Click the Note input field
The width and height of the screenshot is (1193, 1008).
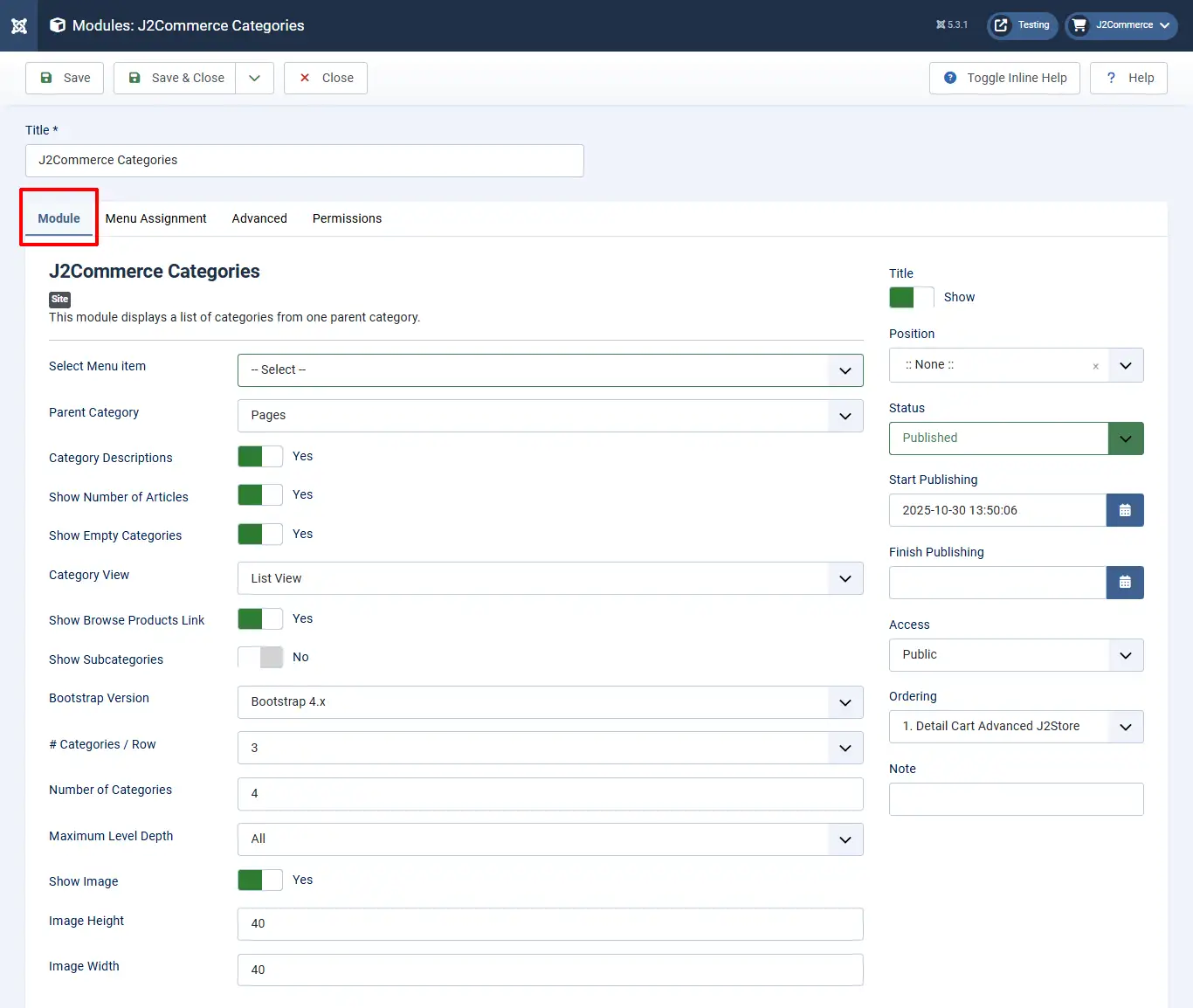point(1017,799)
